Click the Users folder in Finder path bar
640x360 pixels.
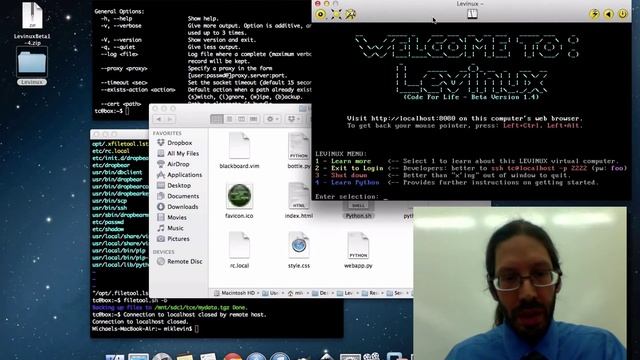(270, 293)
